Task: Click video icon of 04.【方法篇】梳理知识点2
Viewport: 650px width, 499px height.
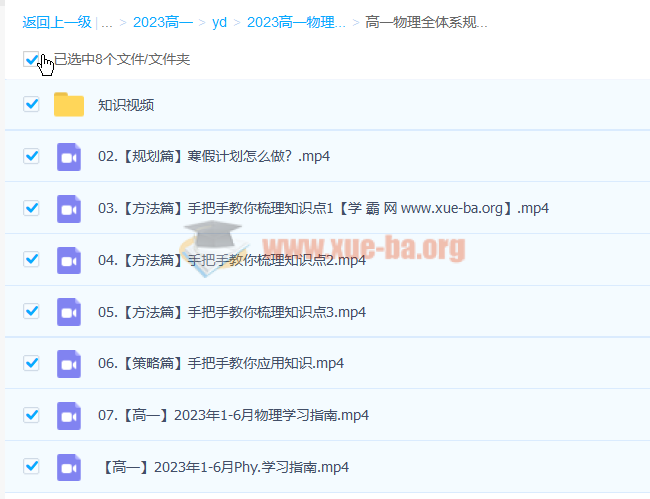Action: (68, 260)
